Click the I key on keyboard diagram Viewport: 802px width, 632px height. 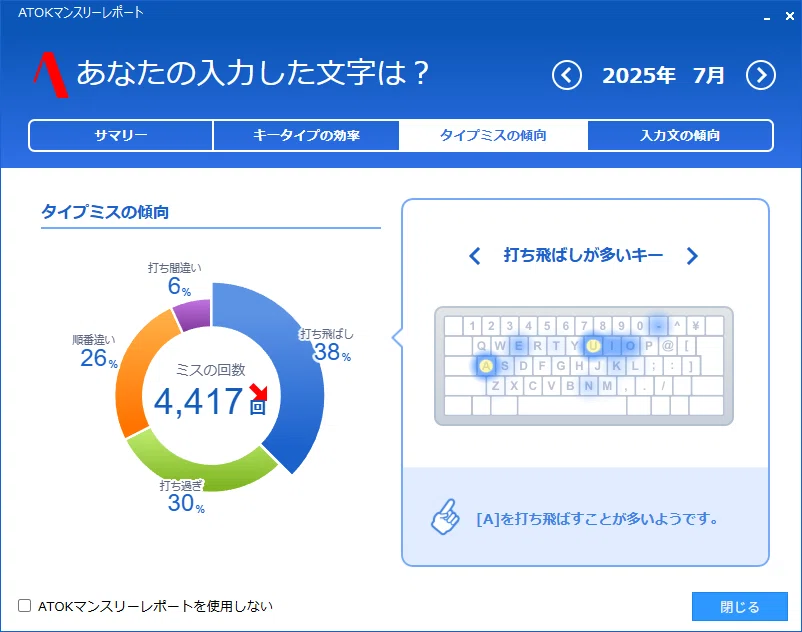(x=612, y=346)
